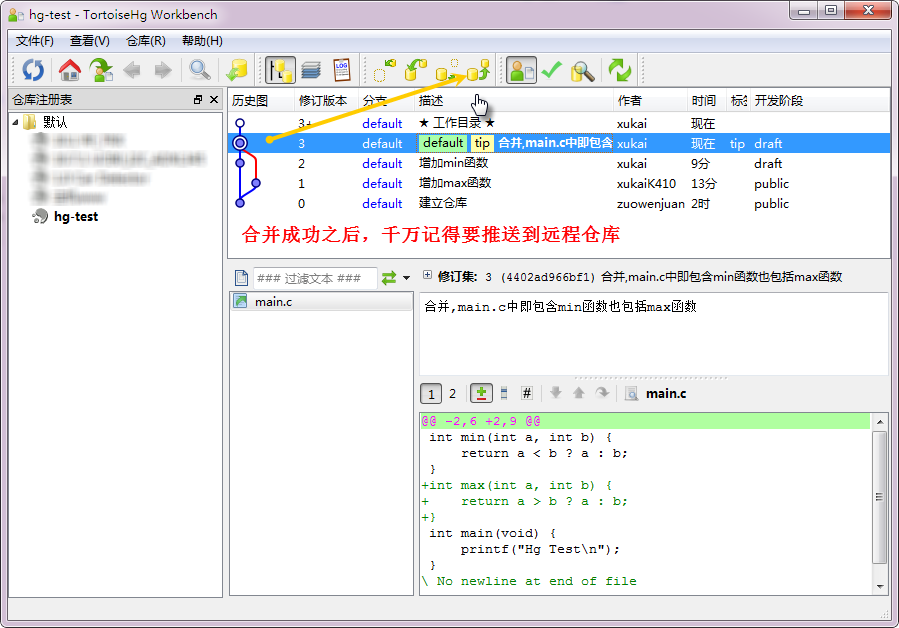Detect outgoing changesets icon
This screenshot has height=628, width=899.
[447, 70]
